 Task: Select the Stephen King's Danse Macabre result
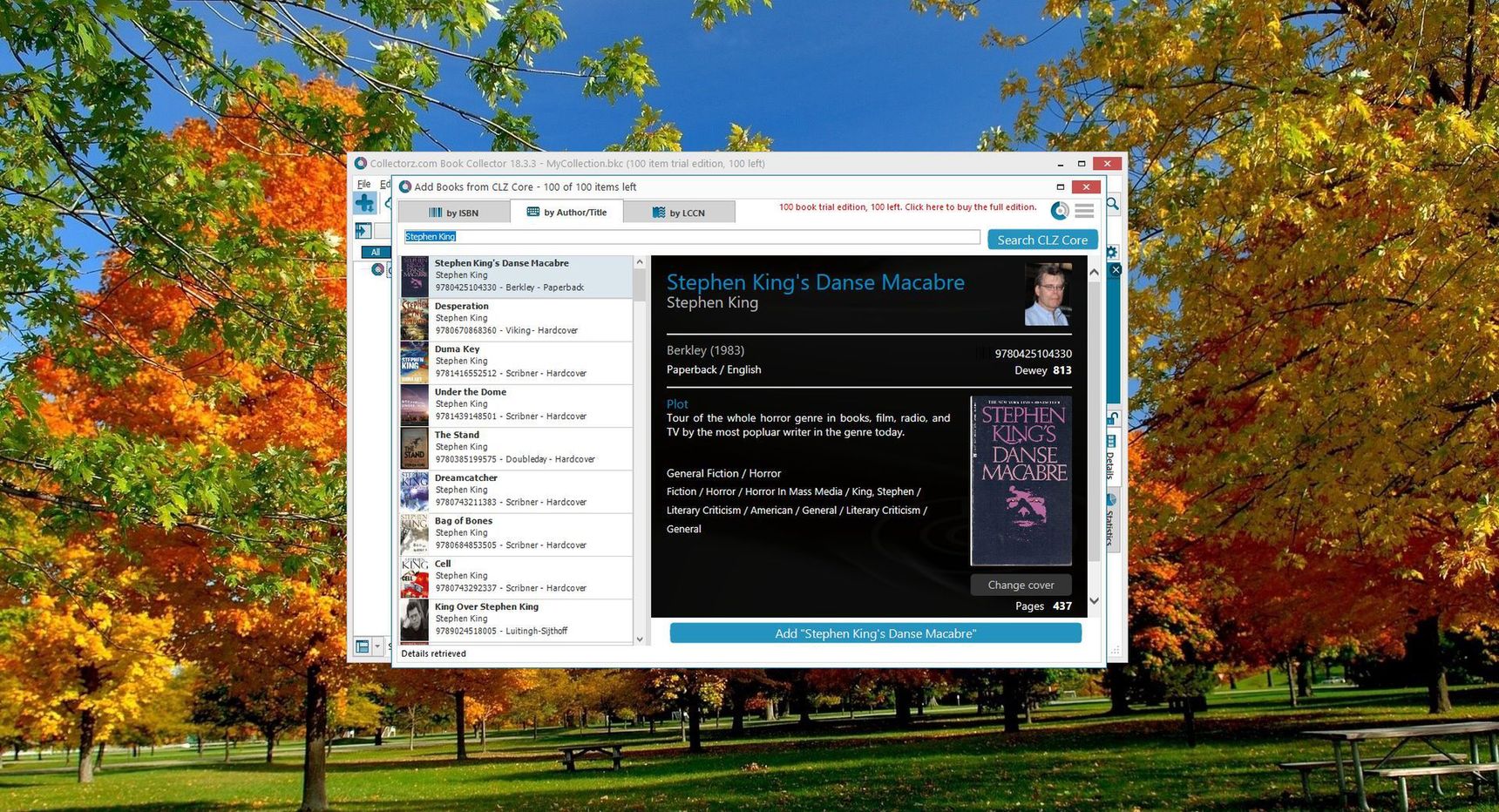click(517, 276)
